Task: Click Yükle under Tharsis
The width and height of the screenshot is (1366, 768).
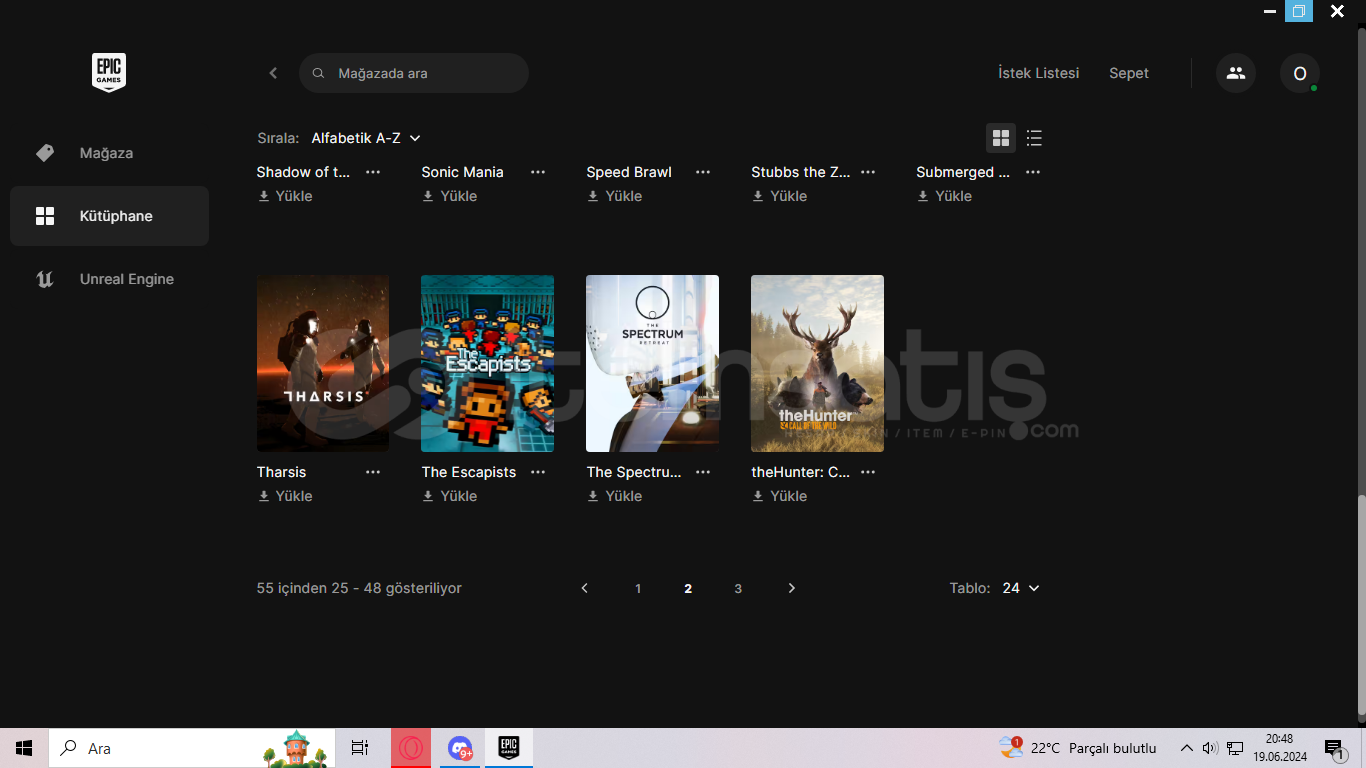Action: 285,496
